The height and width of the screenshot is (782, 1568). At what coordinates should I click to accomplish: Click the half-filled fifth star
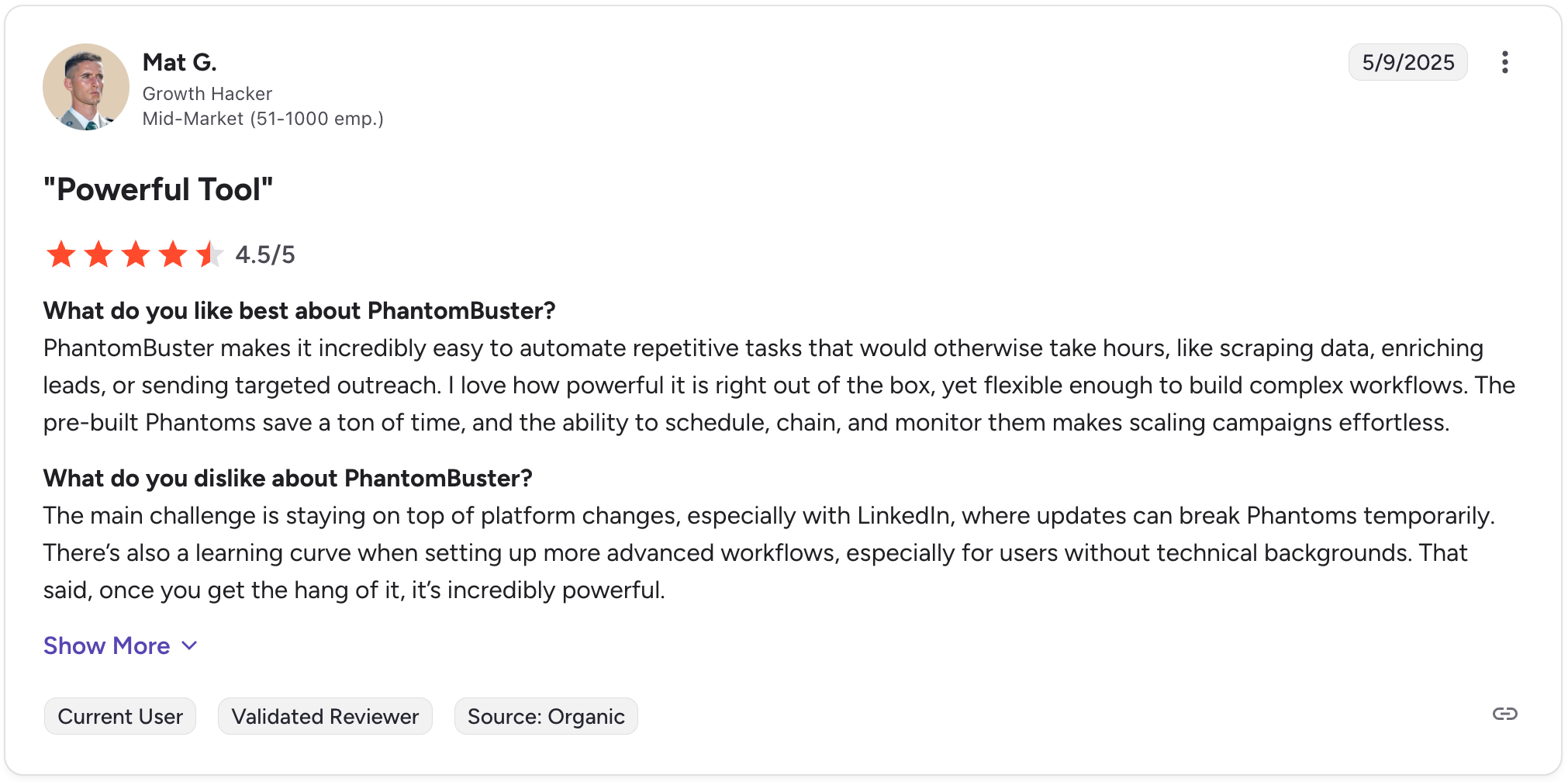point(210,254)
